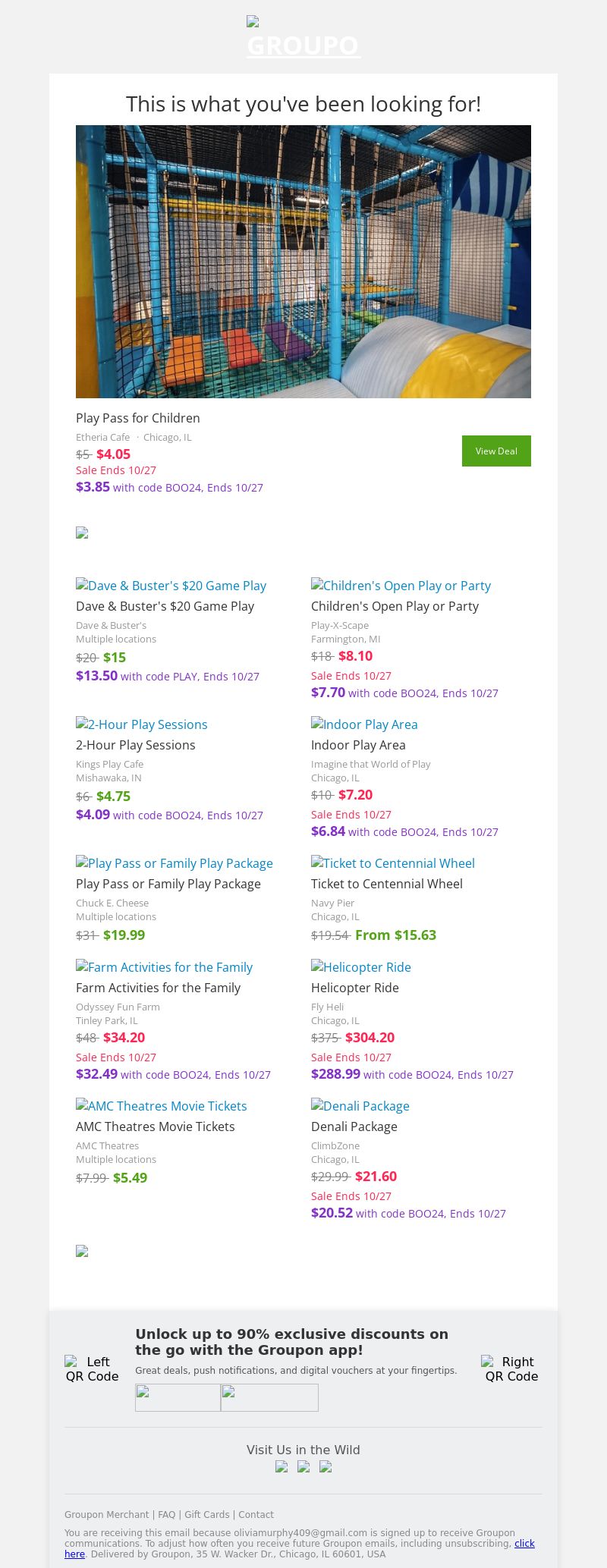Open the Helicopter Ride deal link
Screen dimensions: 607x1568
360,967
